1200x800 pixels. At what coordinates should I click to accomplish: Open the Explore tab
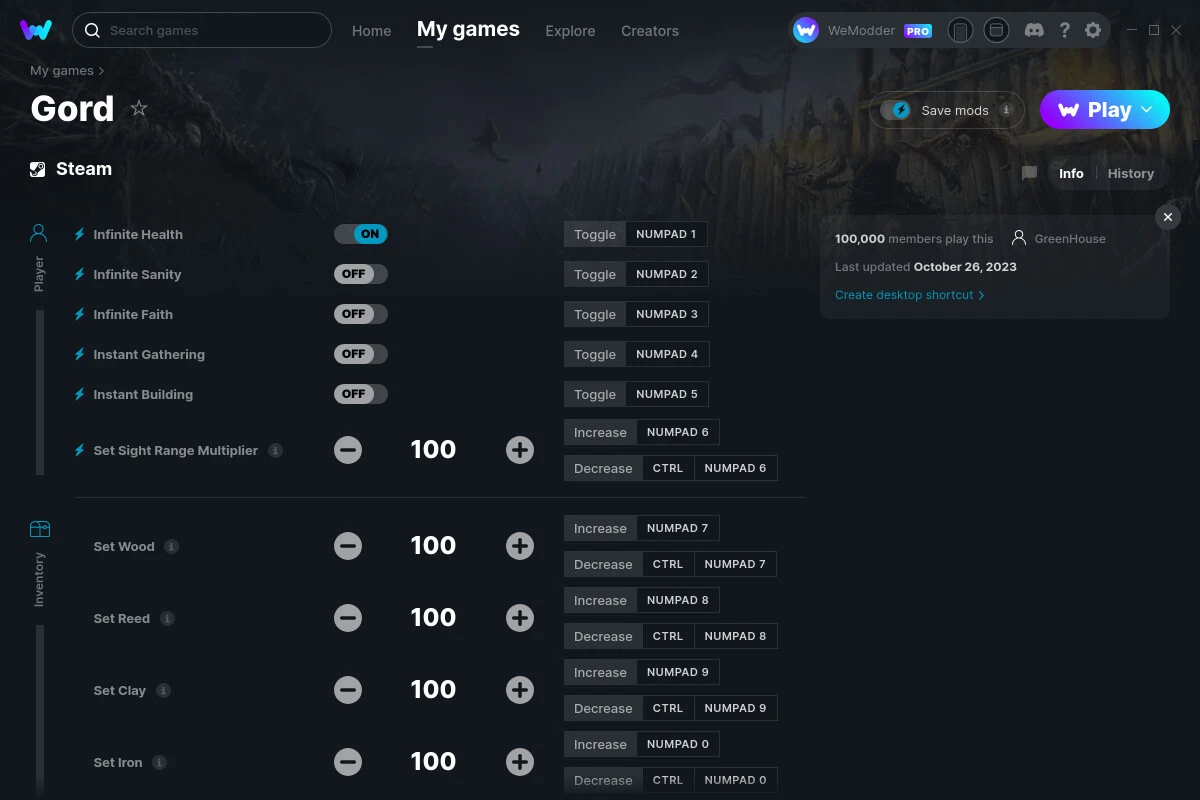tap(570, 31)
